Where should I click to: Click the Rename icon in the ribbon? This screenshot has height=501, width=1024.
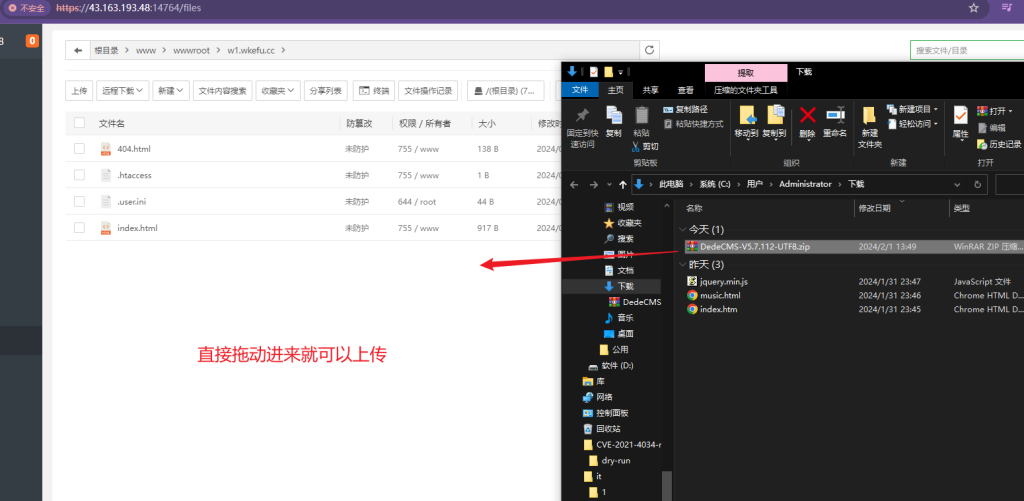(835, 116)
